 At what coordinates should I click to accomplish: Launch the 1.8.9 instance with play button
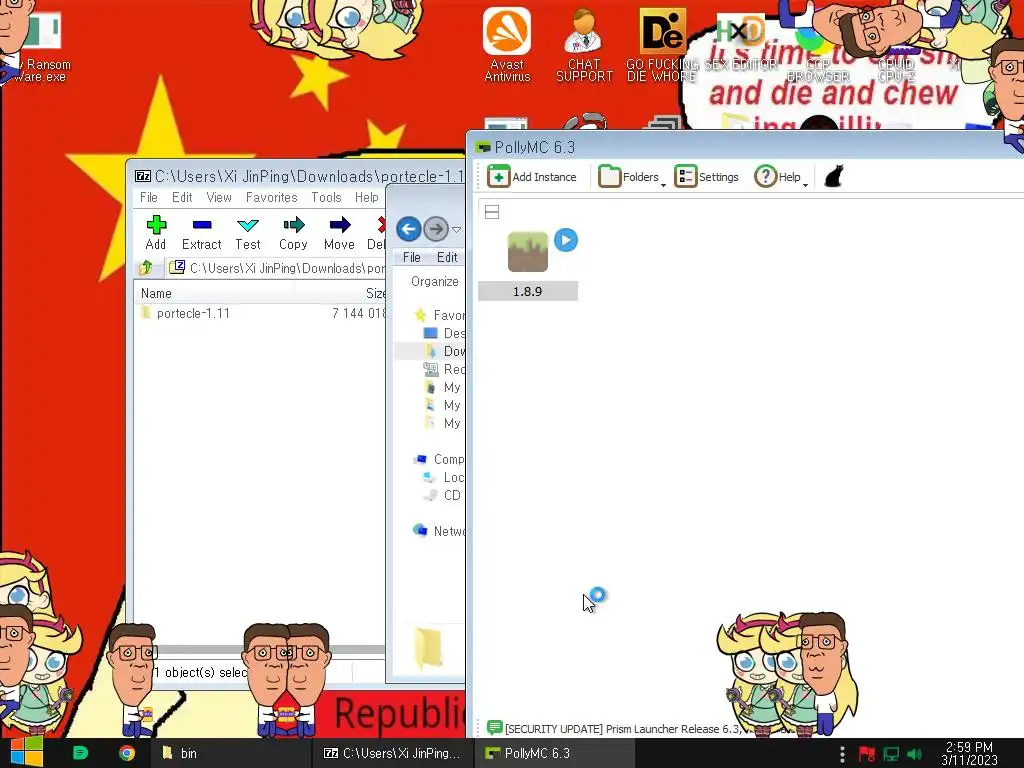(566, 240)
